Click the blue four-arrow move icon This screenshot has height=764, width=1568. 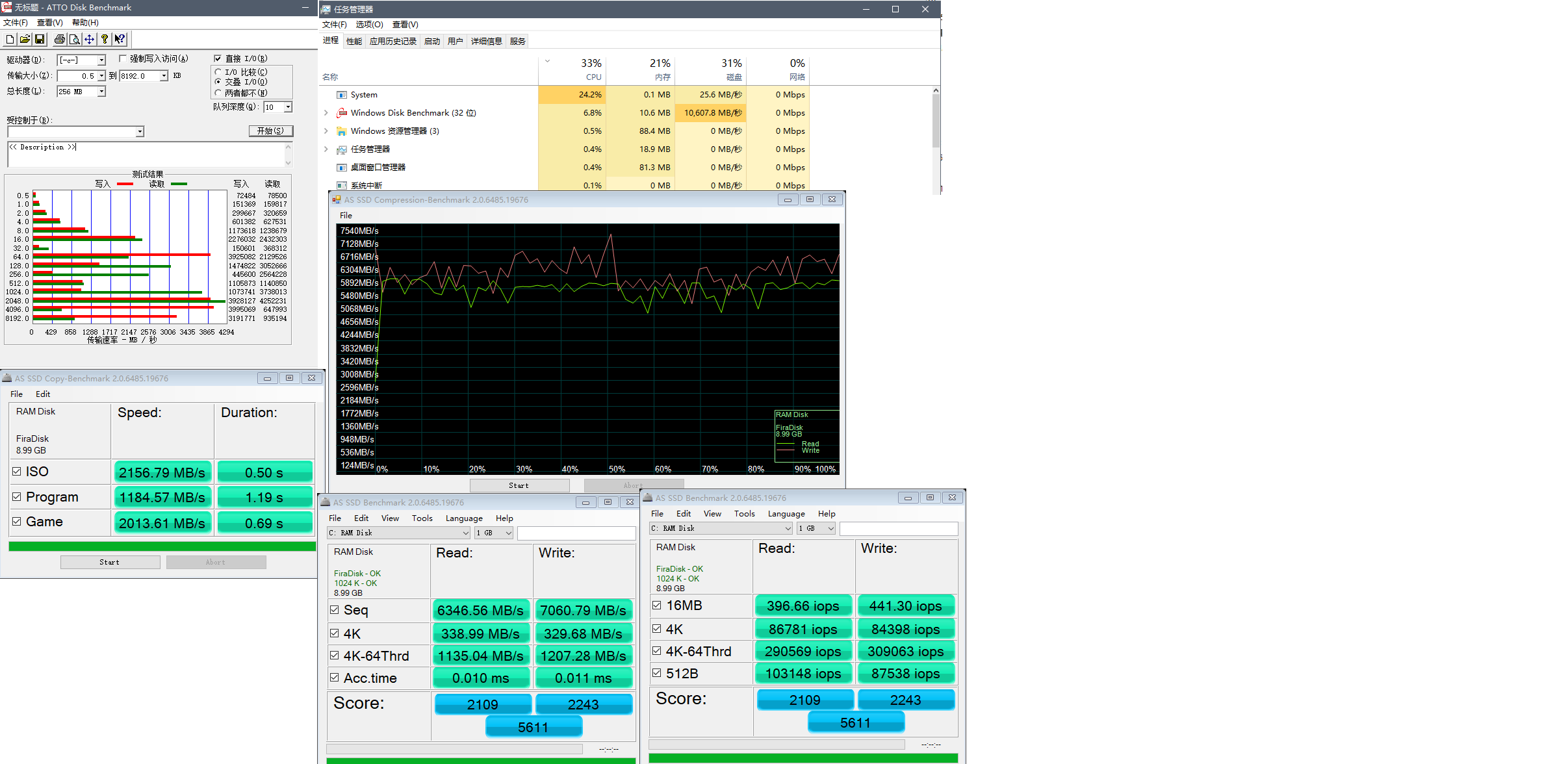(90, 40)
